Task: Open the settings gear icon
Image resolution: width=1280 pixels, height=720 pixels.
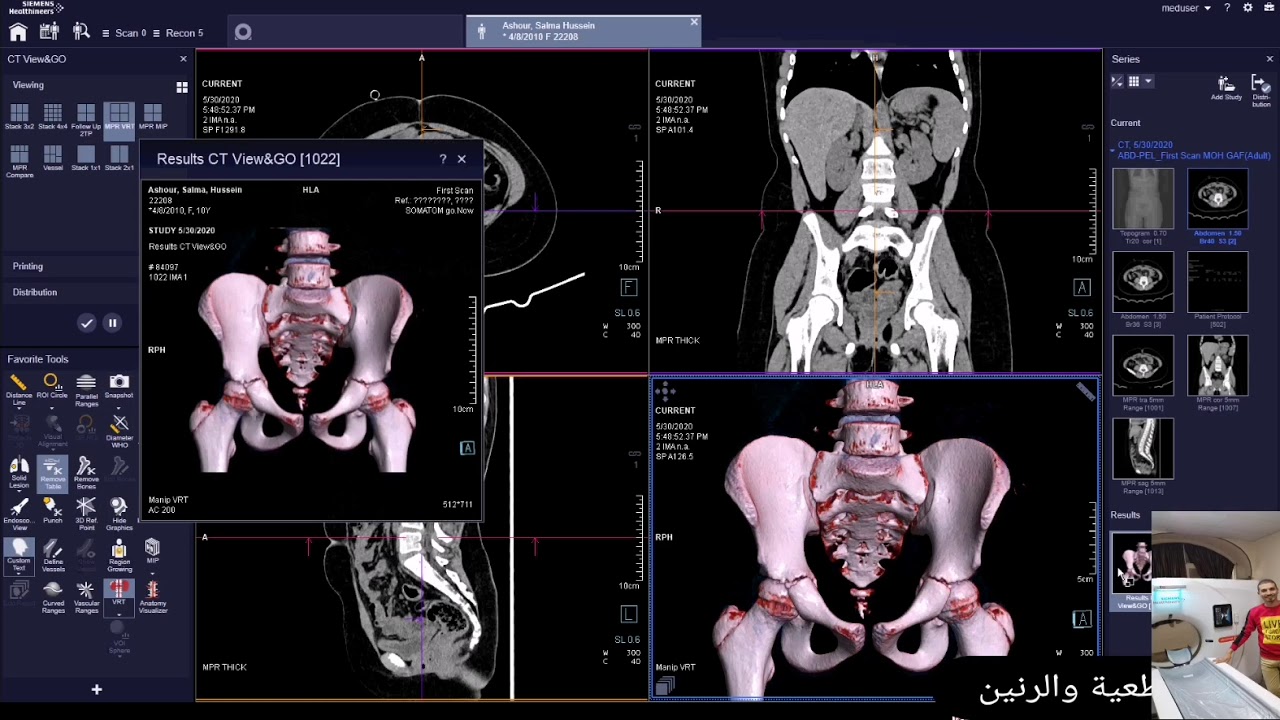Action: (1248, 8)
